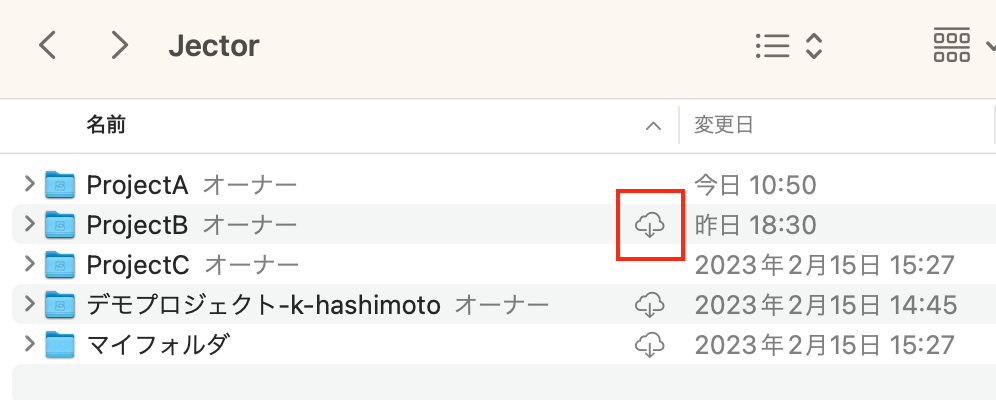Image resolution: width=996 pixels, height=400 pixels.
Task: Open the list view options control
Action: (789, 46)
